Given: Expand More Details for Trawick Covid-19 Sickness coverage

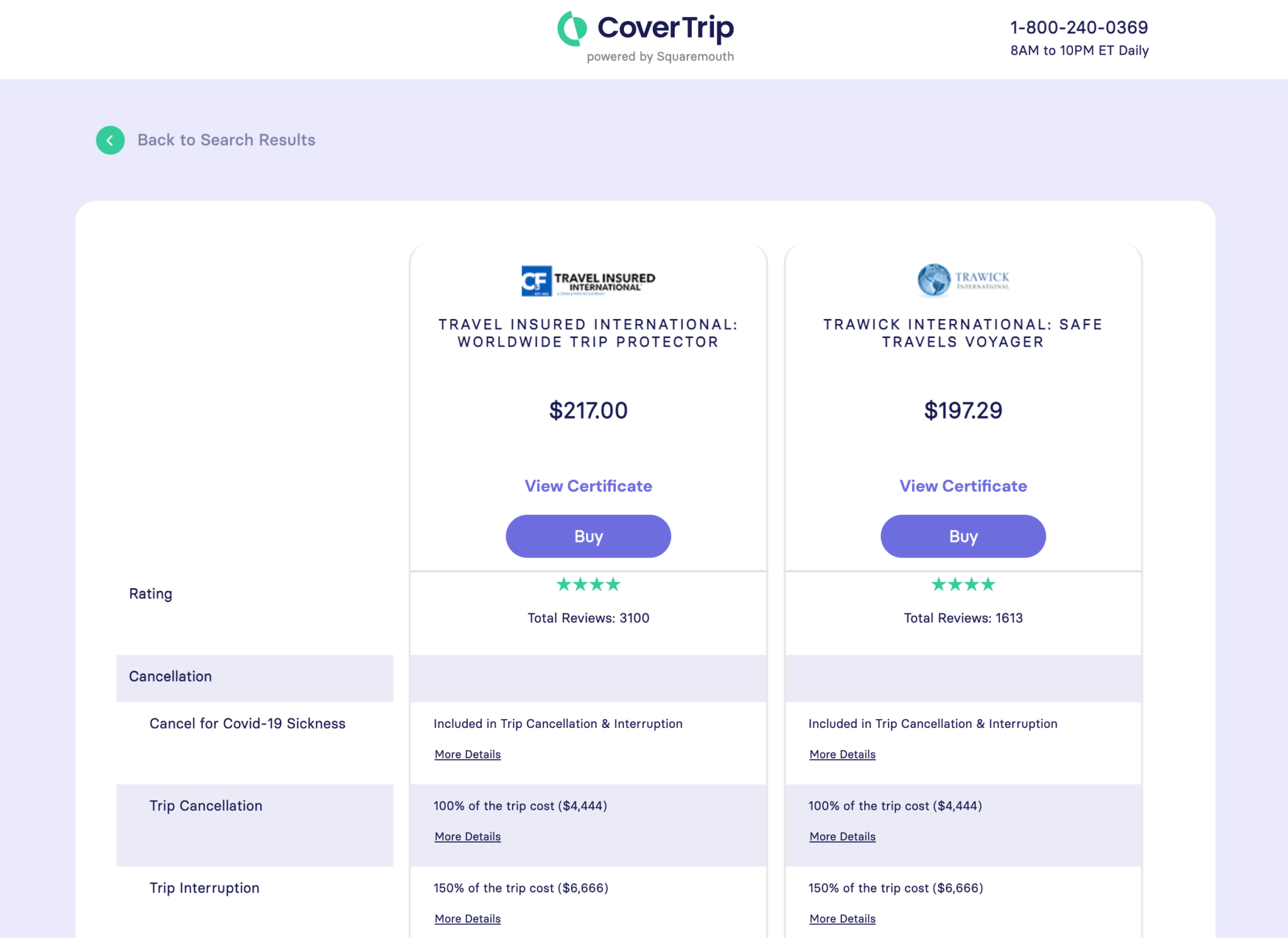Looking at the screenshot, I should tap(842, 754).
